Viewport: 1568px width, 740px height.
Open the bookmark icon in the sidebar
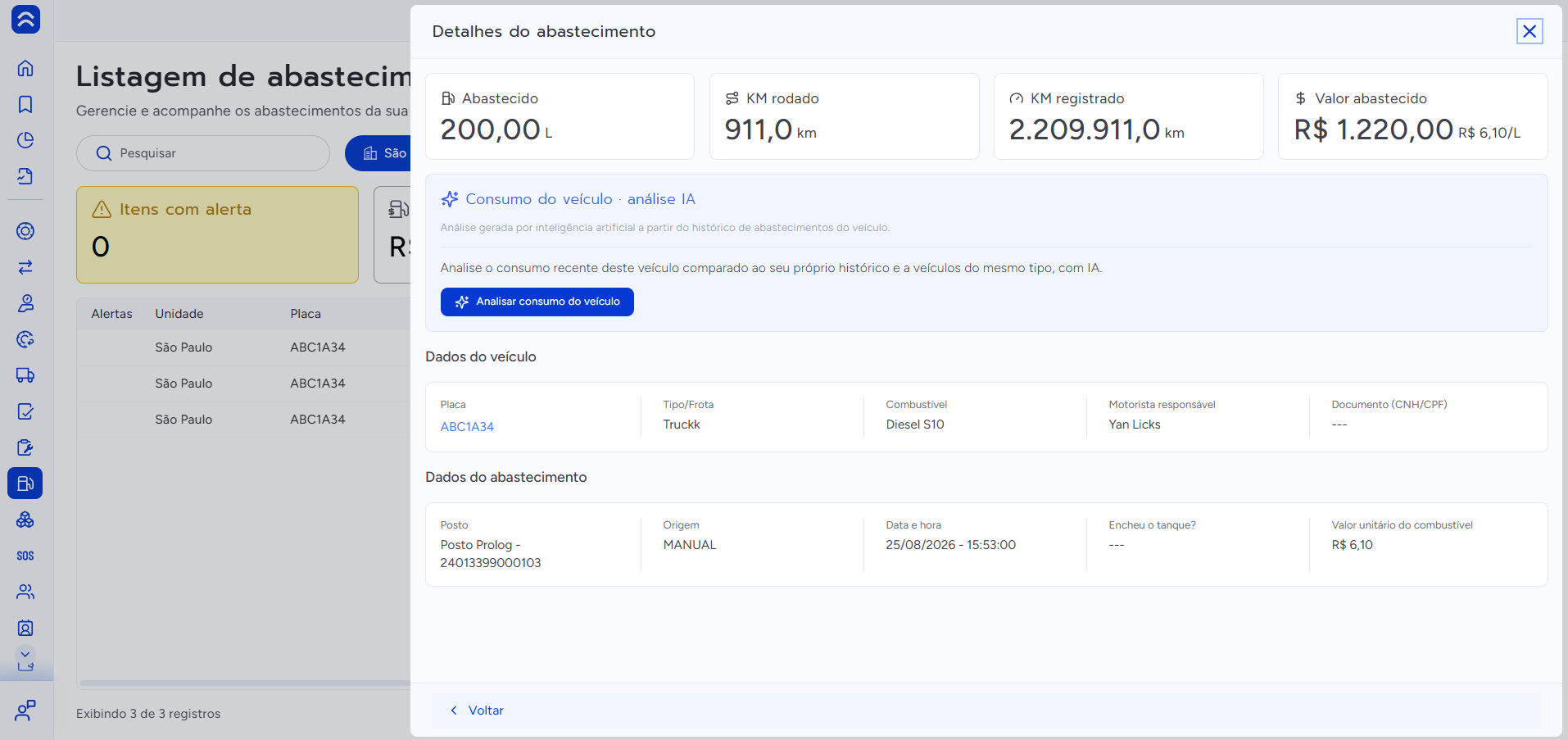pos(25,104)
